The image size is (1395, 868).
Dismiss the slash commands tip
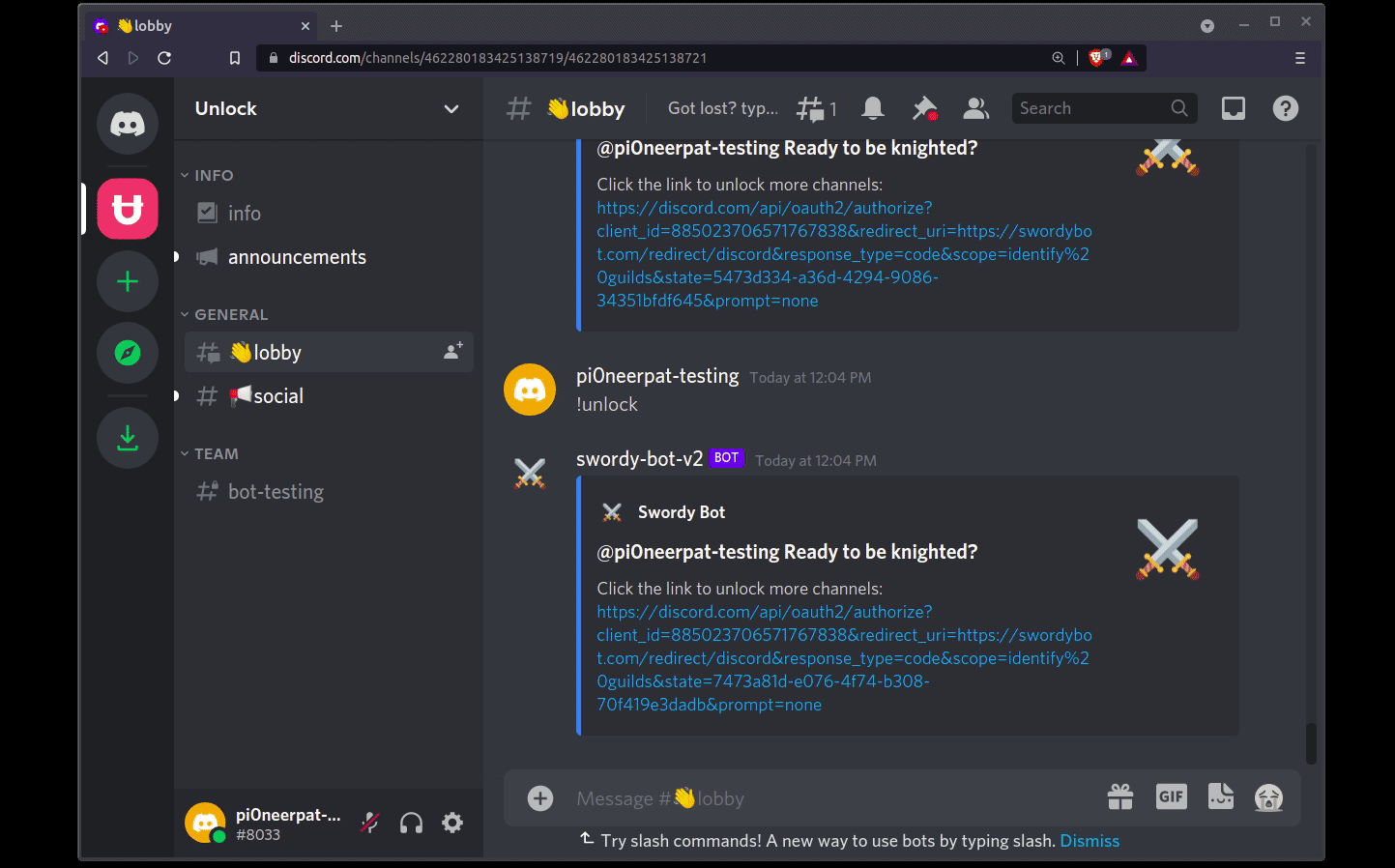(1090, 841)
